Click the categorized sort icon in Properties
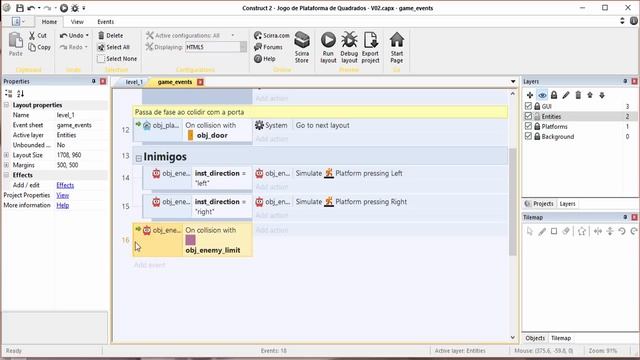This screenshot has width=640, height=360. click(9, 93)
